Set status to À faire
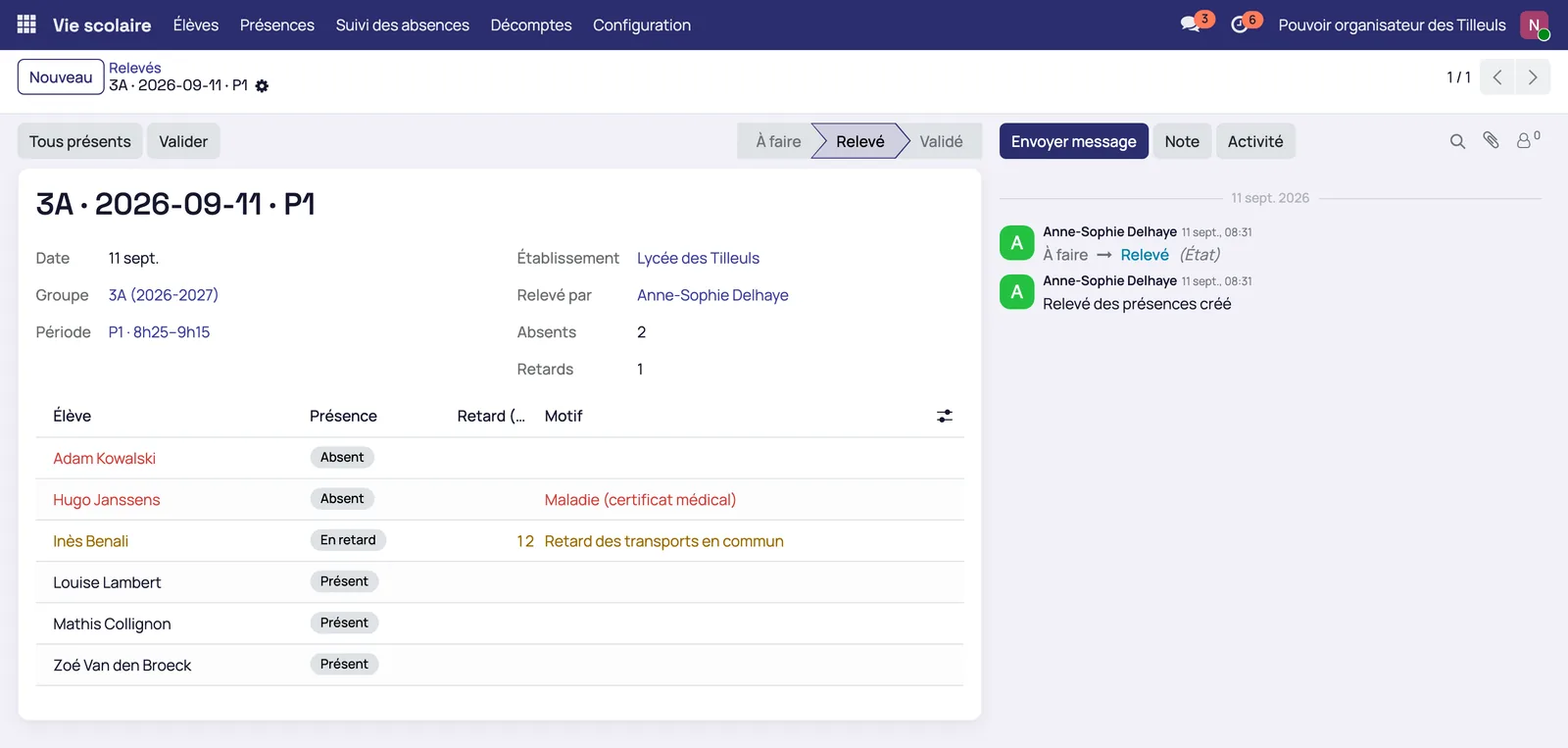 778,141
